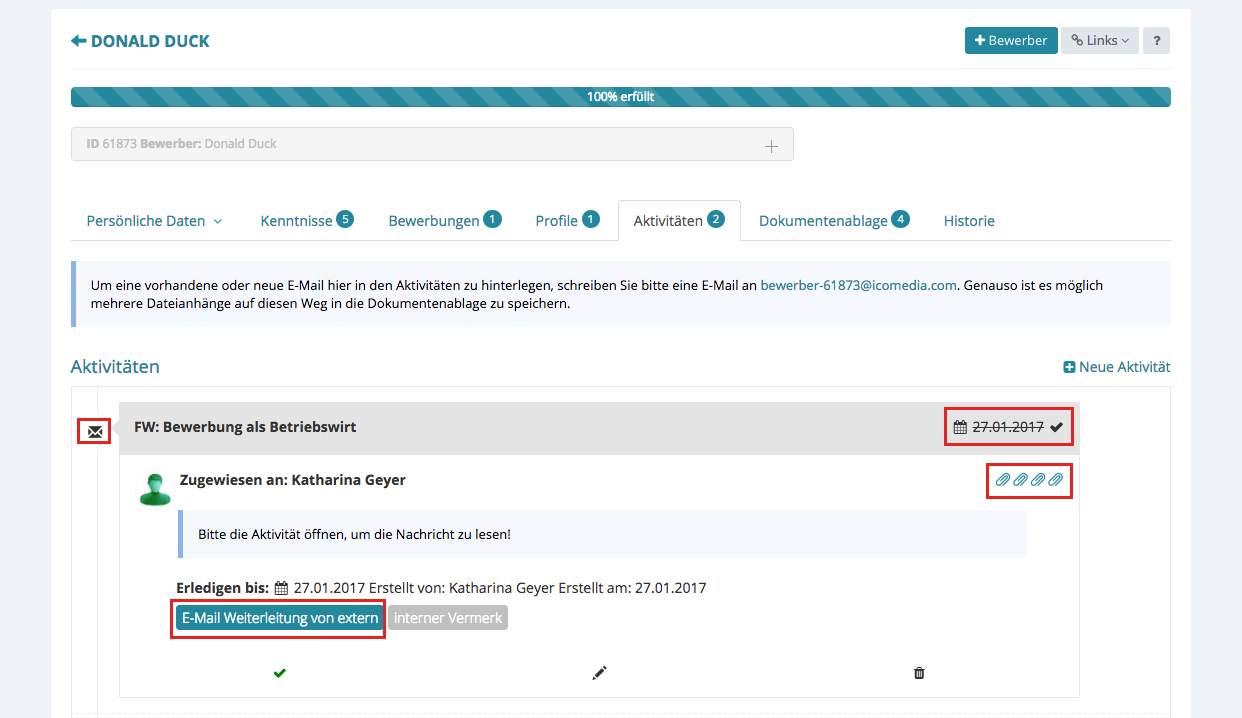Go to the Historie tab
This screenshot has height=718, width=1242.
pyautogui.click(x=969, y=221)
